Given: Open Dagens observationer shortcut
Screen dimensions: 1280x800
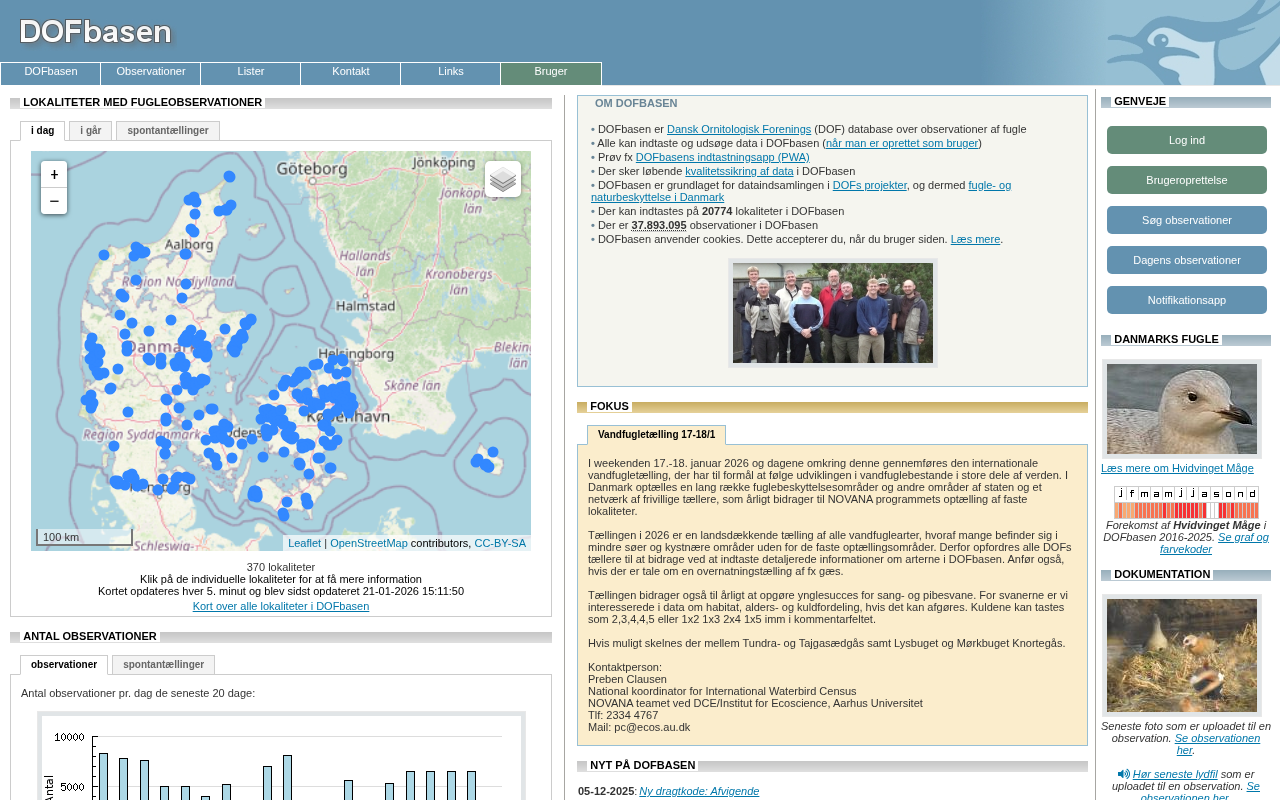Looking at the screenshot, I should click(1186, 260).
